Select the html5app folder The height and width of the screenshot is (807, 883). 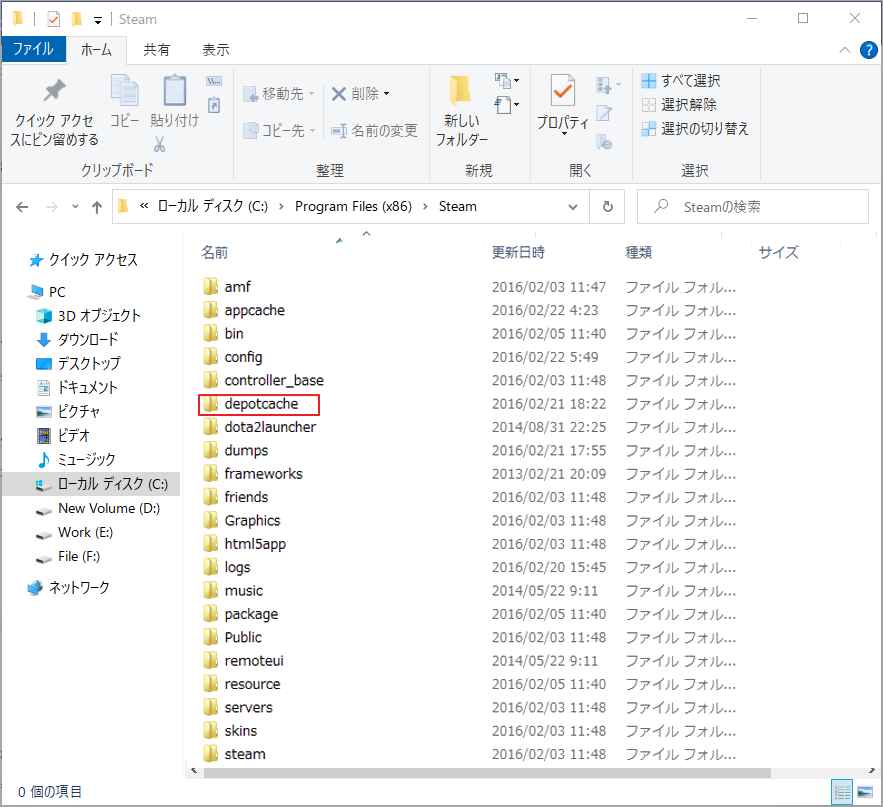click(x=244, y=544)
